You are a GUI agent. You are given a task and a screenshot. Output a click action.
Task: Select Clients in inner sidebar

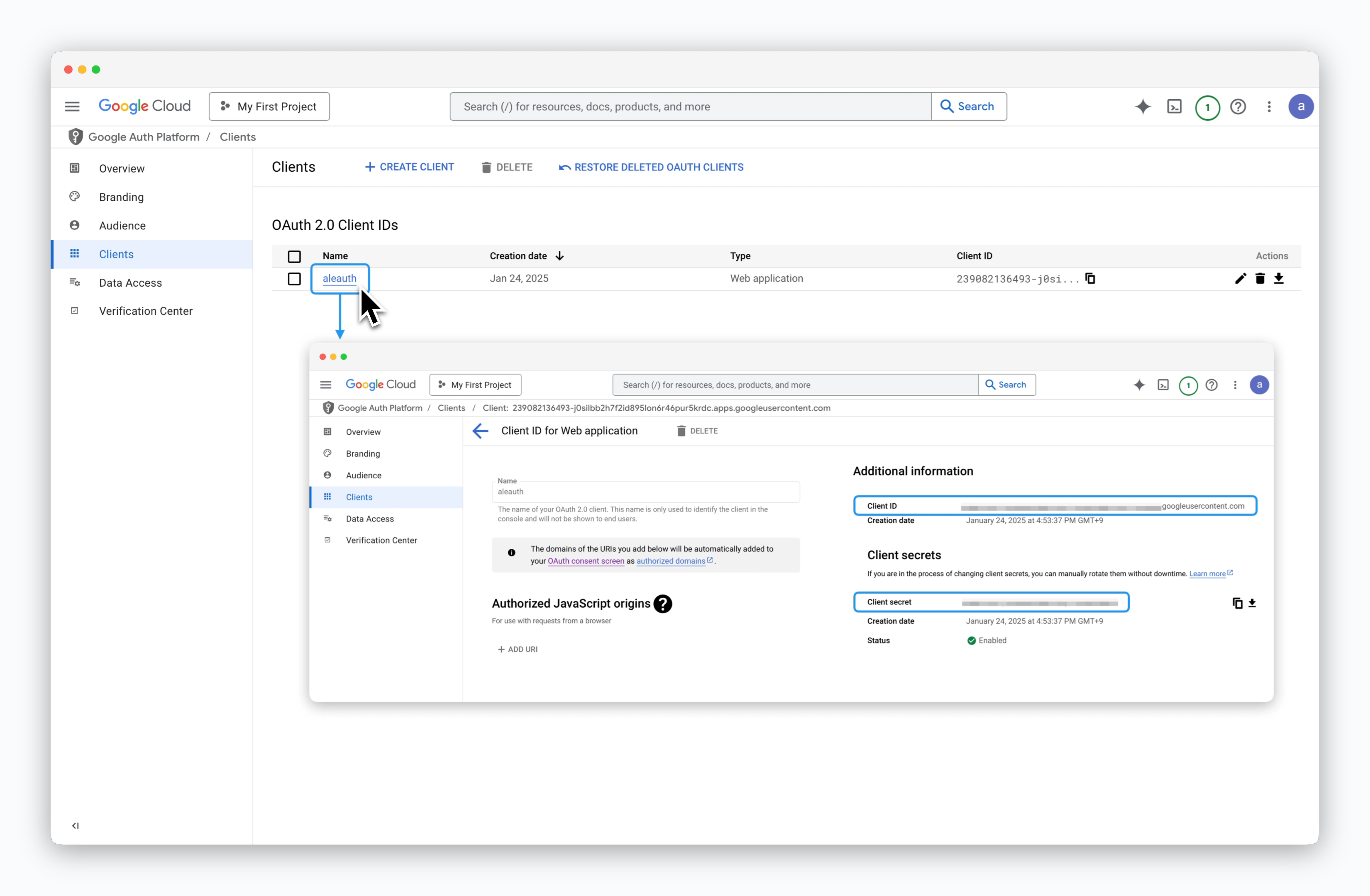tap(386, 497)
